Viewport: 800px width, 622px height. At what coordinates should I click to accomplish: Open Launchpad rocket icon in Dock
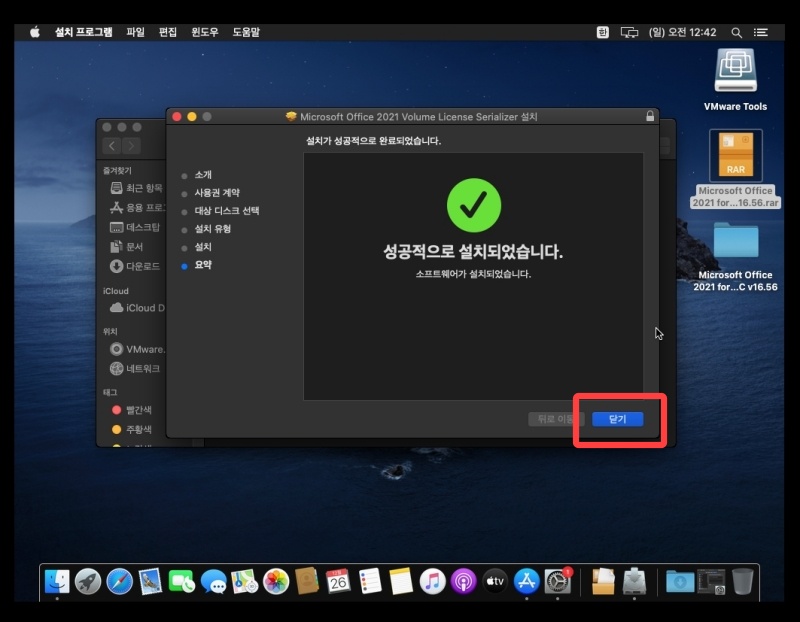pyautogui.click(x=88, y=581)
